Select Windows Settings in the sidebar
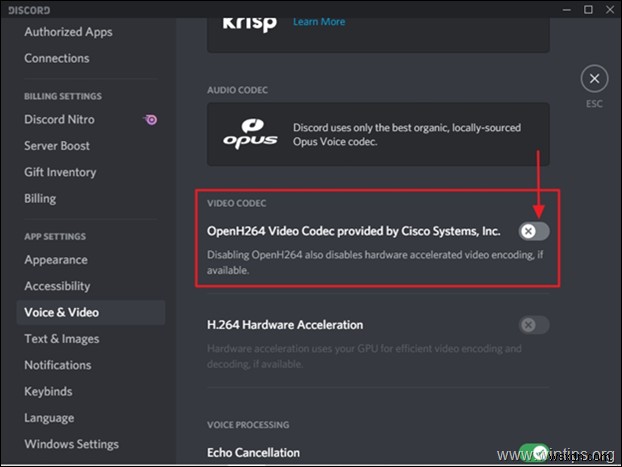This screenshot has width=622, height=467. (x=71, y=444)
